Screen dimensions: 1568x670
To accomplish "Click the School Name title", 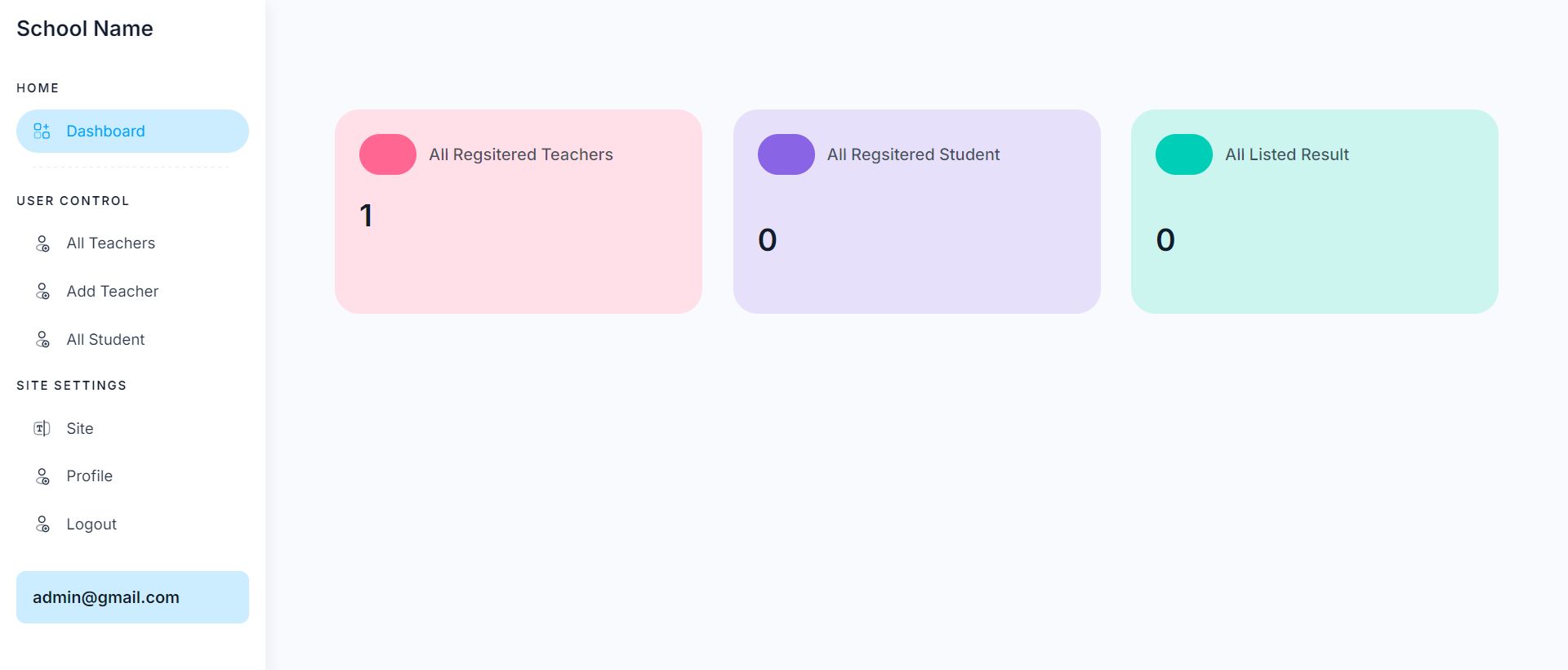I will 85,29.
